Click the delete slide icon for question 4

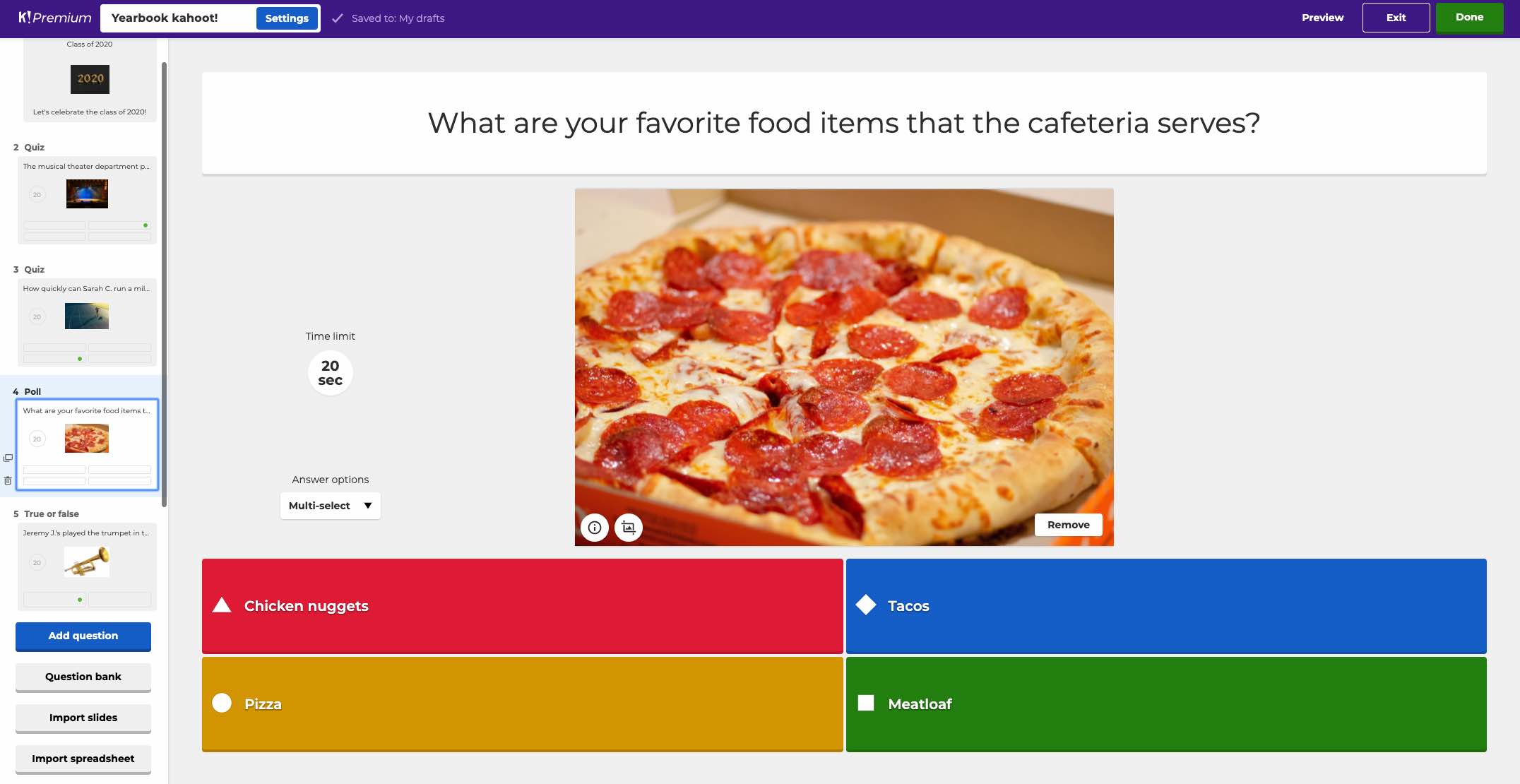coord(8,480)
